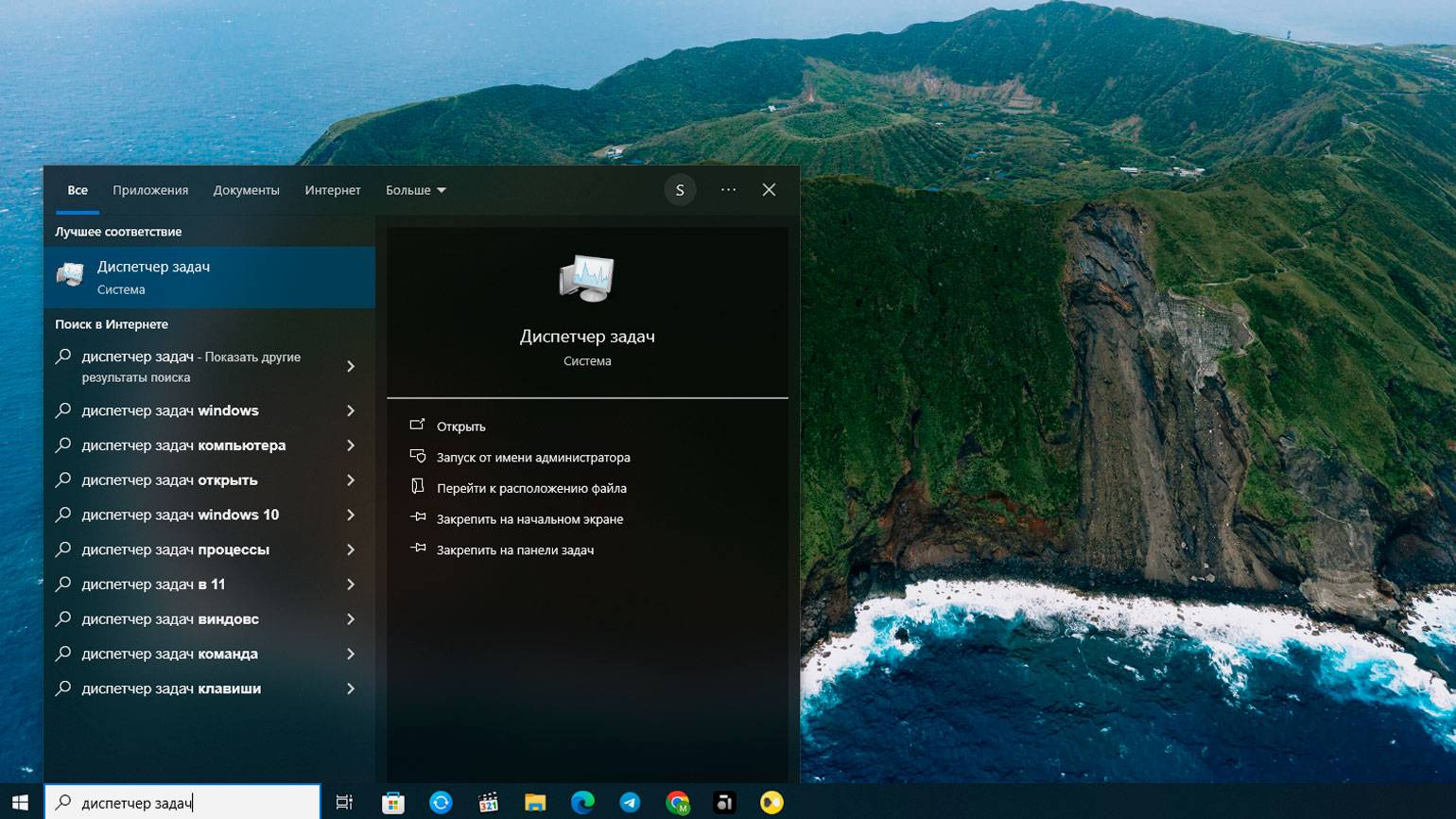Image resolution: width=1456 pixels, height=819 pixels.
Task: Expand the 'диспетчер задач windows 10' suggestion arrow
Action: pos(351,515)
